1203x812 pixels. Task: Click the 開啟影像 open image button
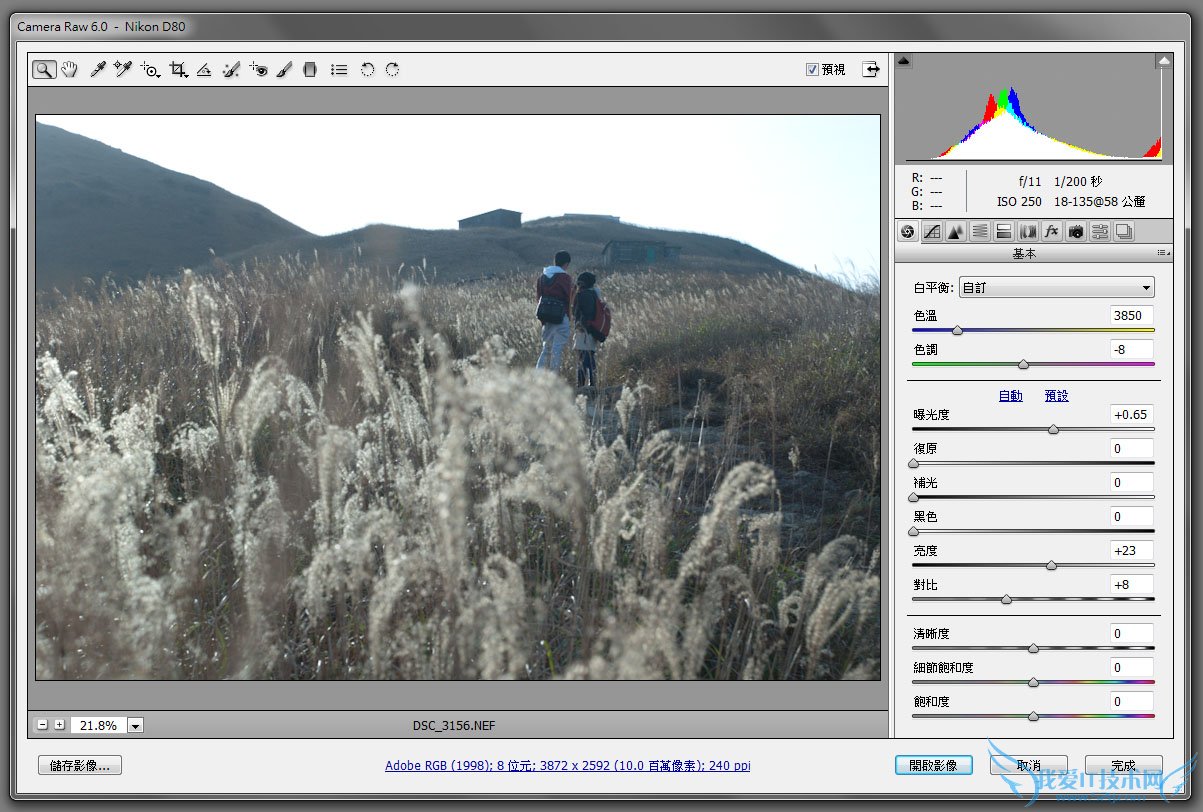click(933, 765)
